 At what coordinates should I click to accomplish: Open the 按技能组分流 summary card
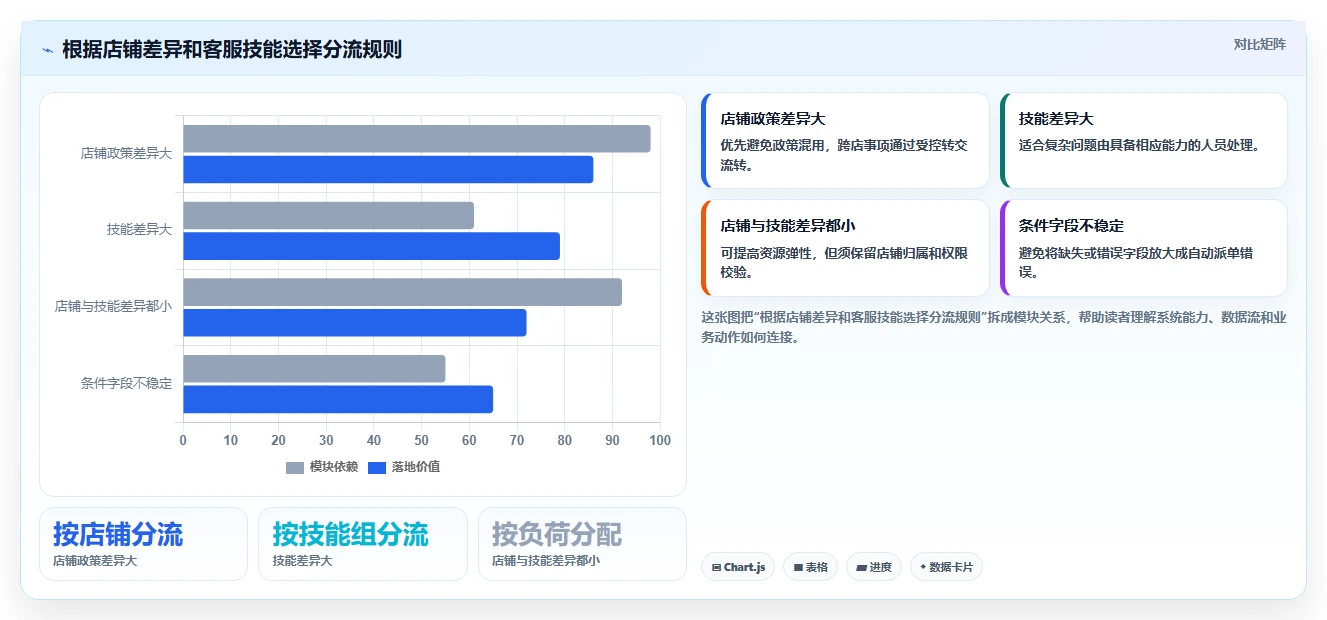(363, 544)
